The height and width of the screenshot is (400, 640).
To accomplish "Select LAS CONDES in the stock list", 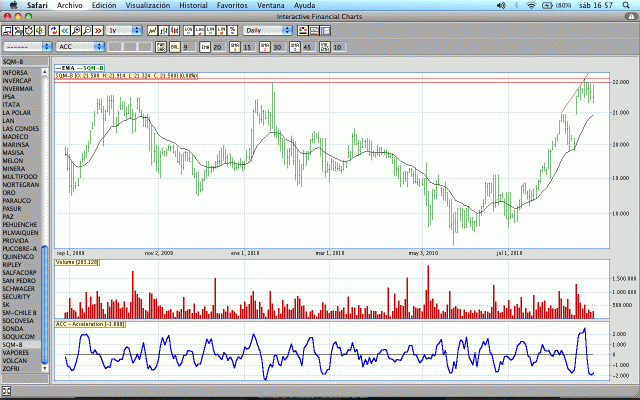I will (x=21, y=128).
